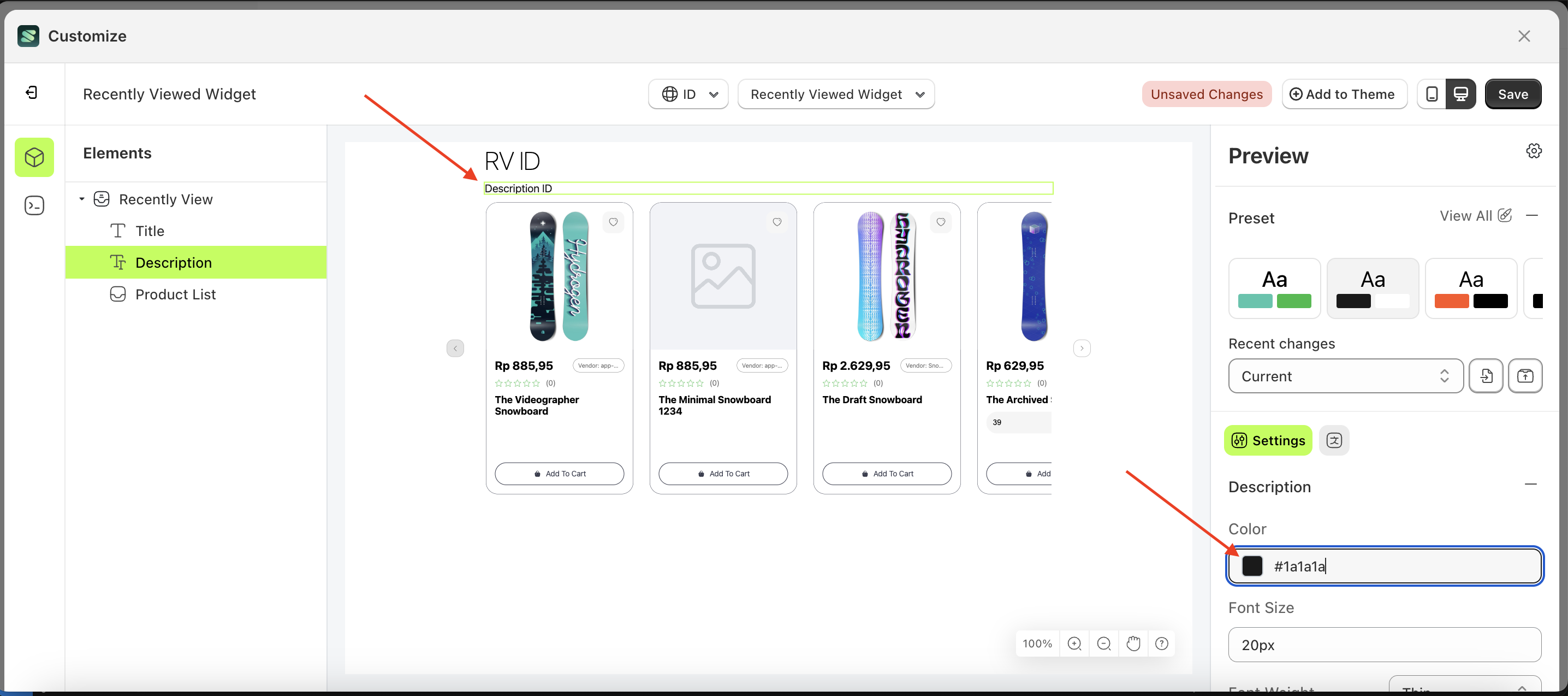Switch to the Settings tab in the right panel

pyautogui.click(x=1268, y=440)
